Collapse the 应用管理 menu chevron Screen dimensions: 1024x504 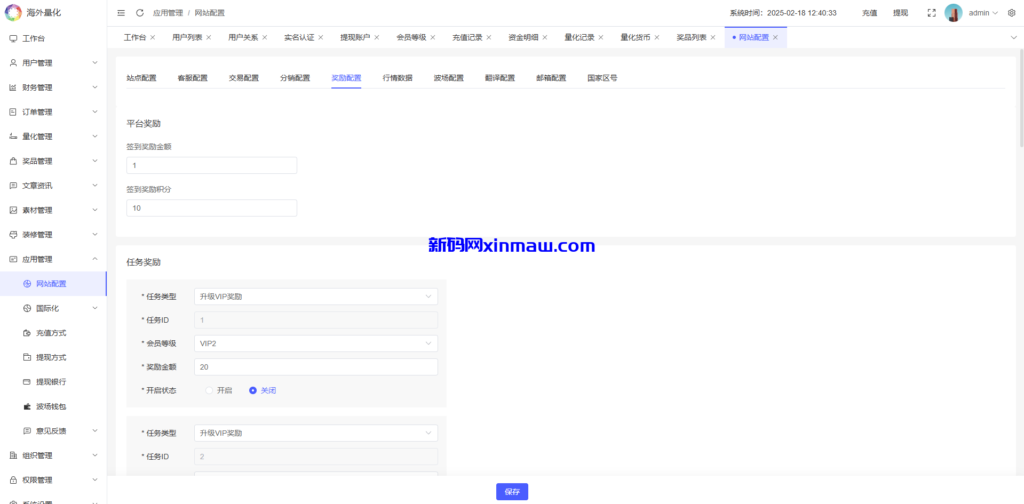[95, 259]
